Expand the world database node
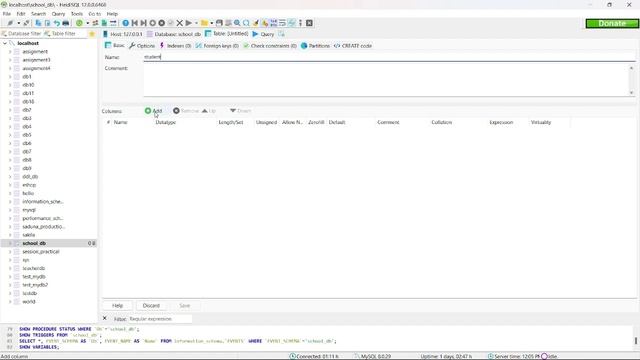640x360 pixels. [10, 302]
